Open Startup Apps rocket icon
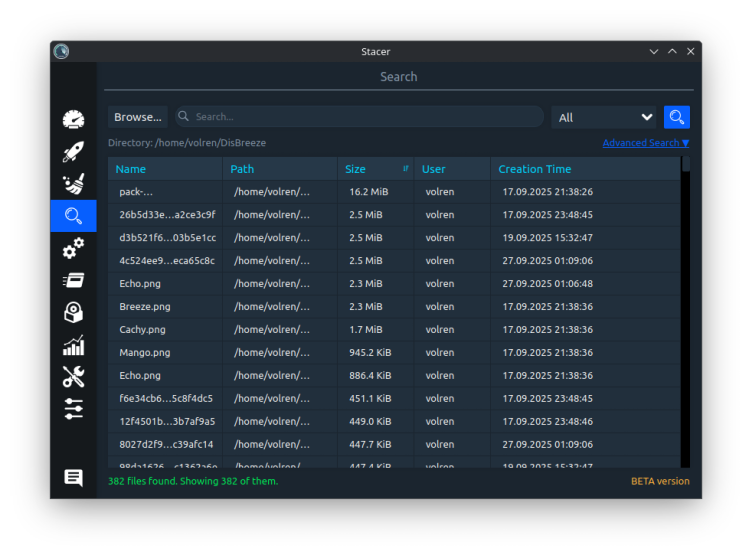The width and height of the screenshot is (752, 558). tap(73, 152)
